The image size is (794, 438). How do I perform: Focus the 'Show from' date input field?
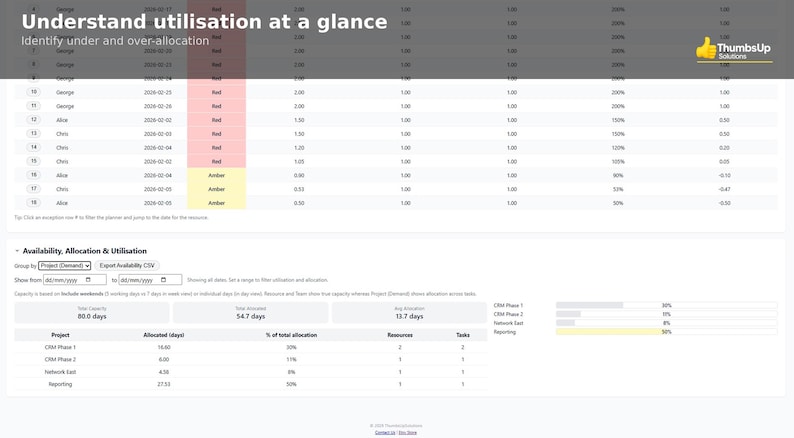[75, 280]
